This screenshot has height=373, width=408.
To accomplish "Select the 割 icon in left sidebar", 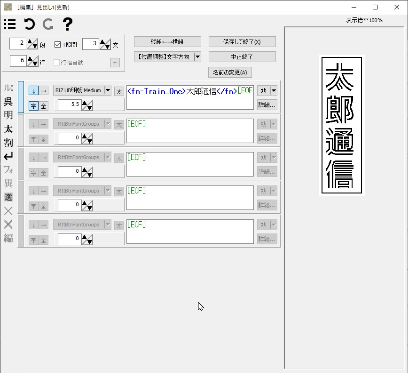I will coord(8,142).
